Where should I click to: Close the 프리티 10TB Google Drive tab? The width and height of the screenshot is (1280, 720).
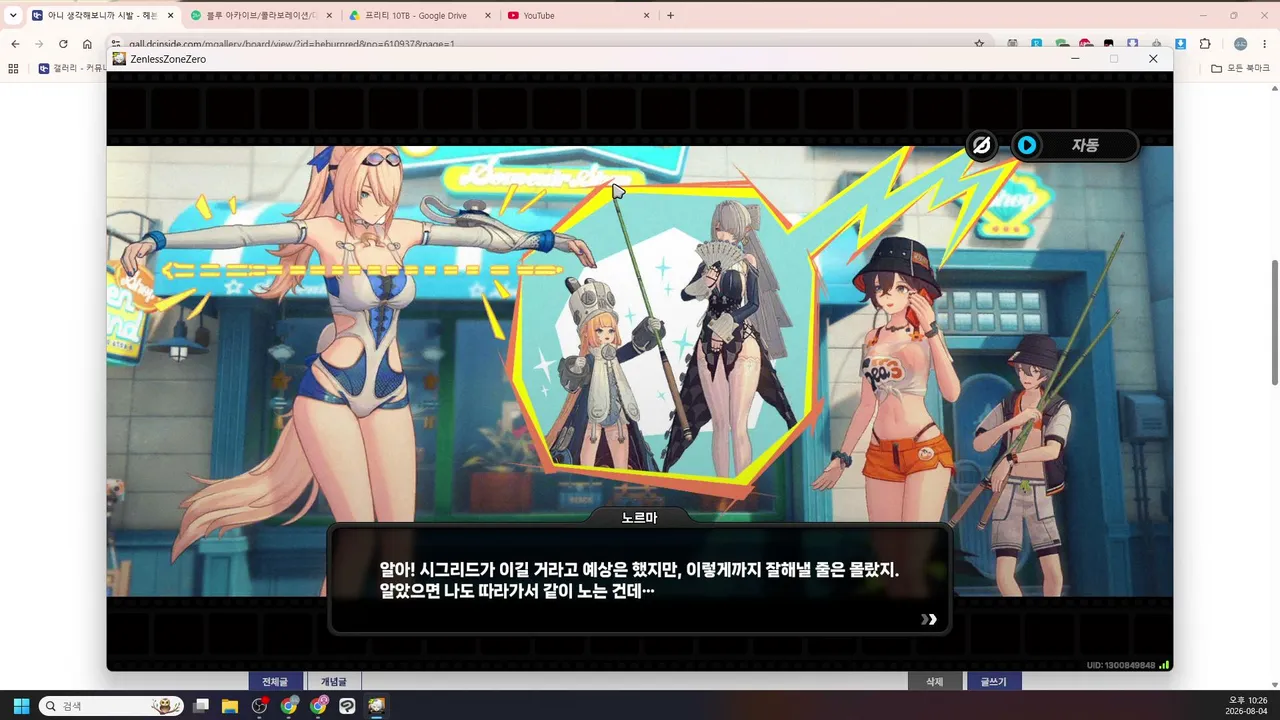tap(487, 15)
